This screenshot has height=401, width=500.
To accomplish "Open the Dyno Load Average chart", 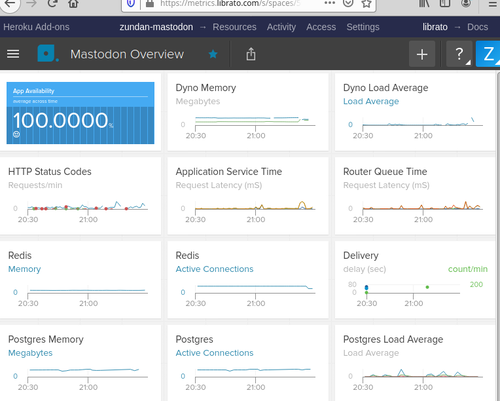I will (x=415, y=112).
